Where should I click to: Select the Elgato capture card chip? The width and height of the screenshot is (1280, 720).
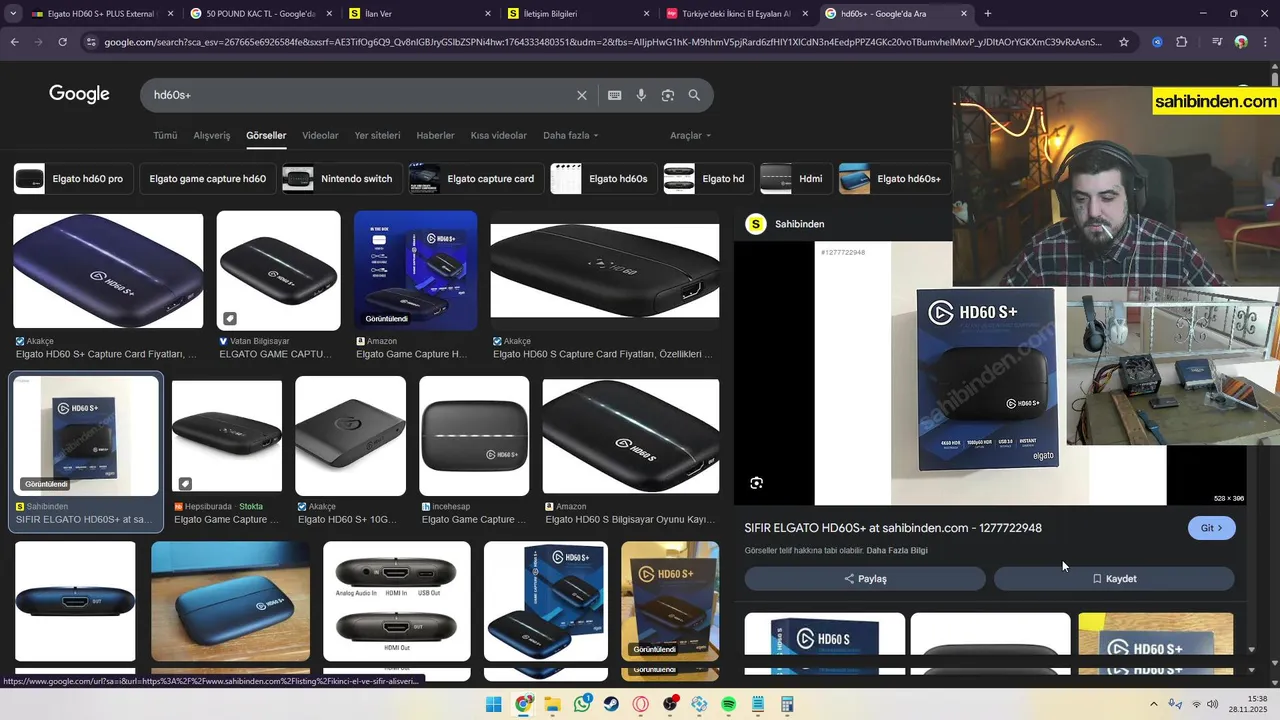(476, 179)
